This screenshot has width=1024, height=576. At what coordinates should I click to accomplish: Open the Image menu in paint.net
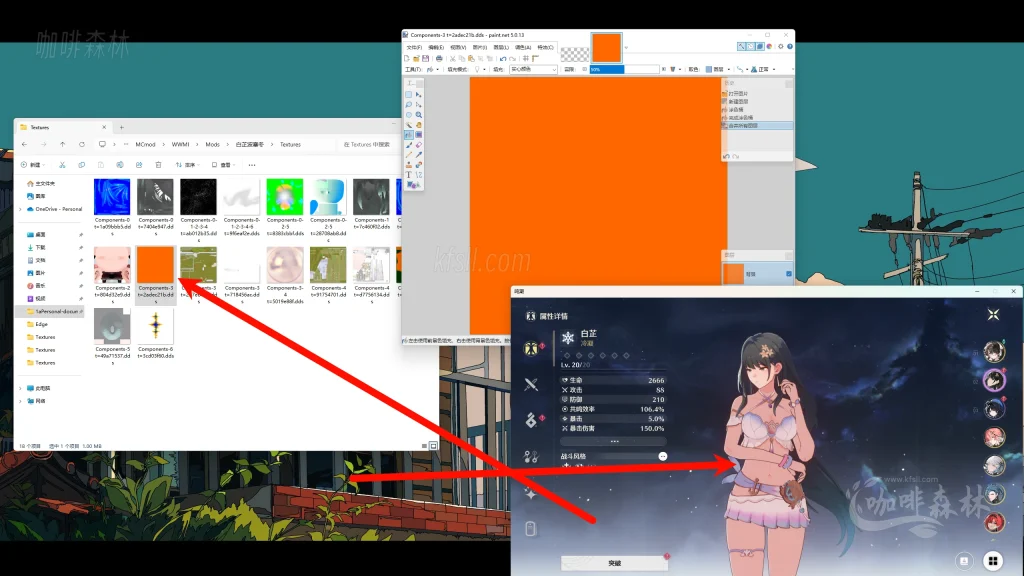tap(480, 47)
